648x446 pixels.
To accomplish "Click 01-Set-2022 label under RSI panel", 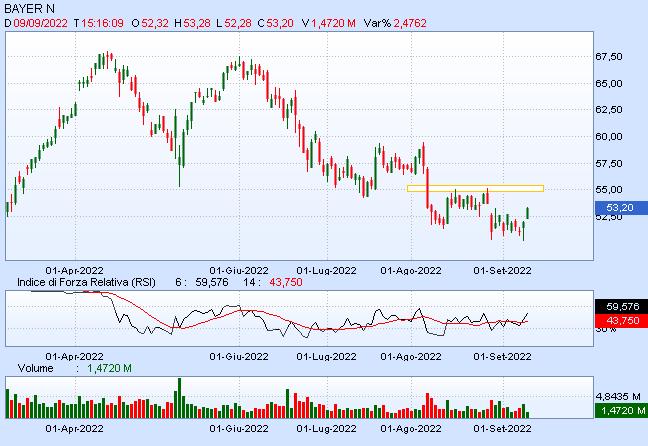I will pos(502,356).
